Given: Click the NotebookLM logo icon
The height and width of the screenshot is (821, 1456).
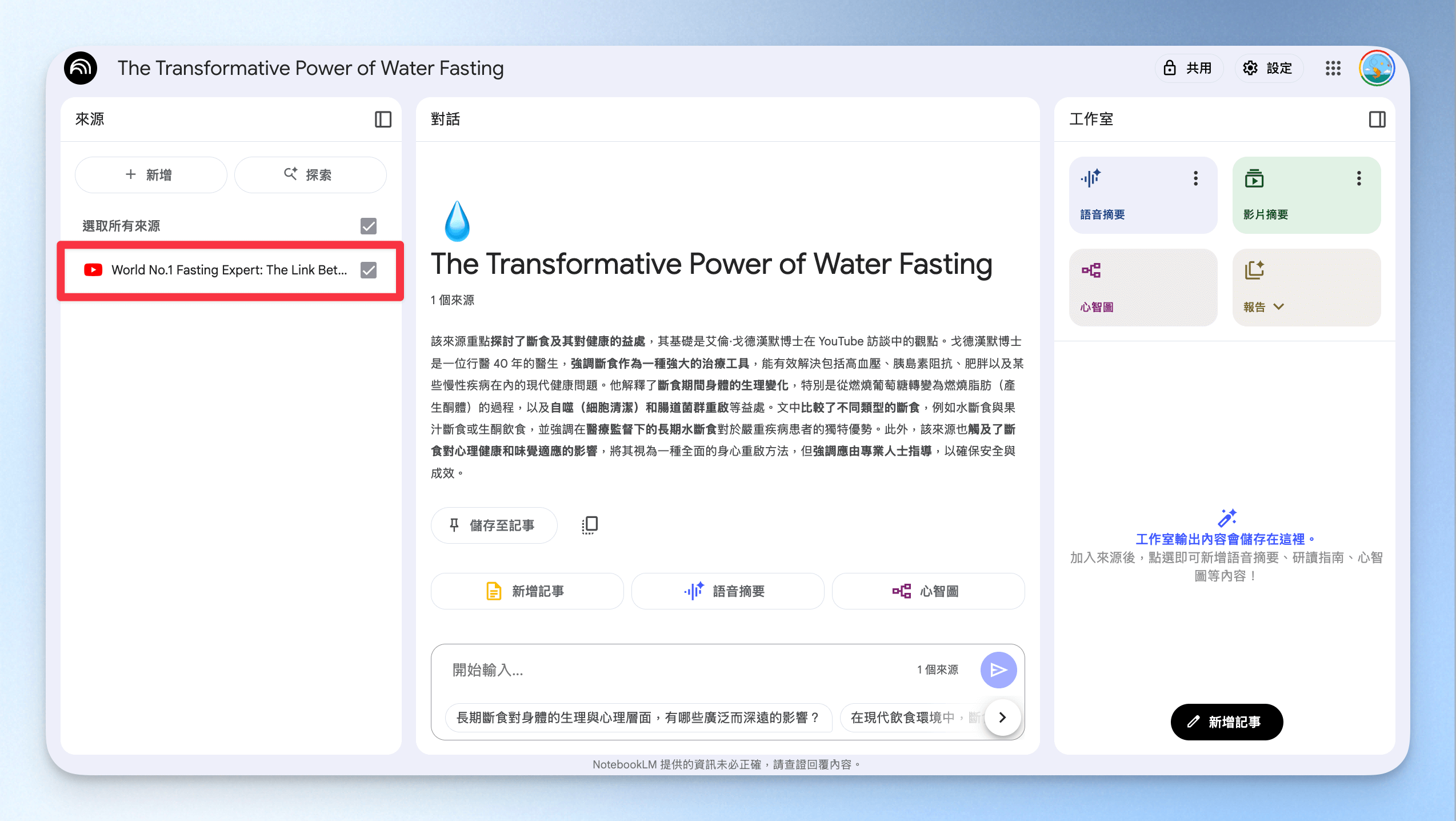Looking at the screenshot, I should tap(81, 68).
